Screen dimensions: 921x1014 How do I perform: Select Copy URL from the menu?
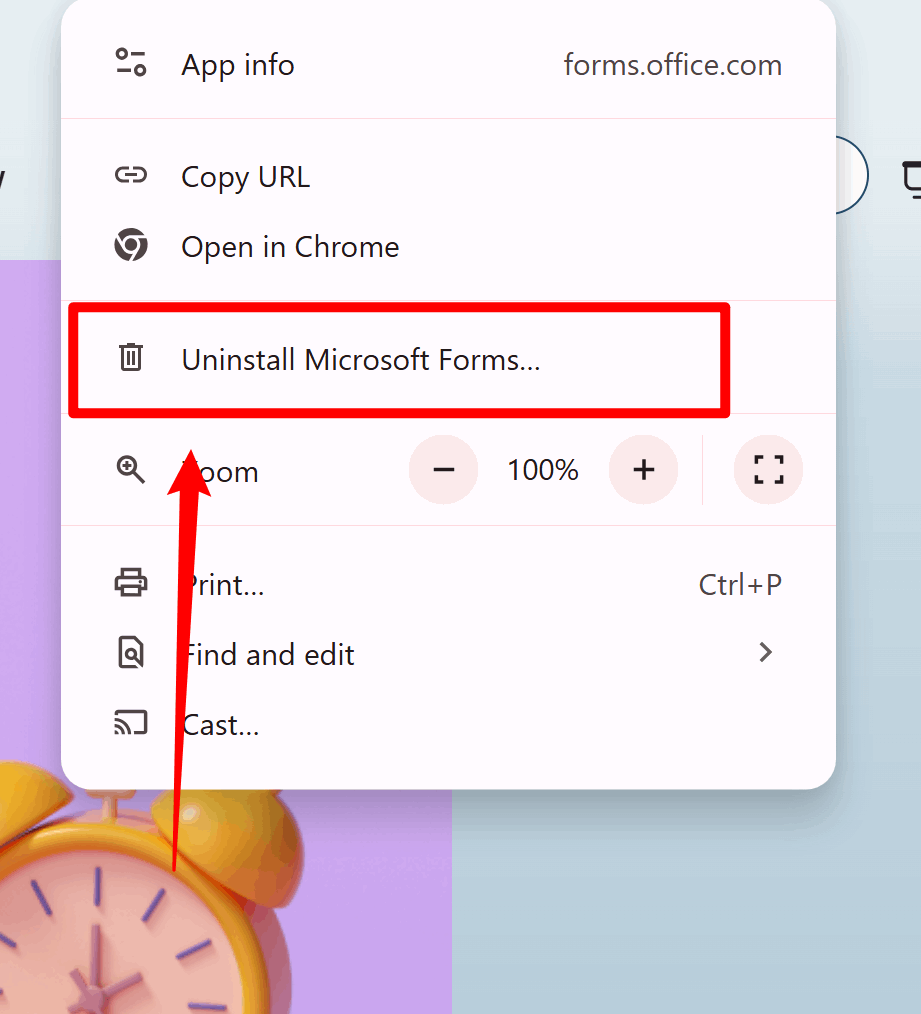[448, 176]
